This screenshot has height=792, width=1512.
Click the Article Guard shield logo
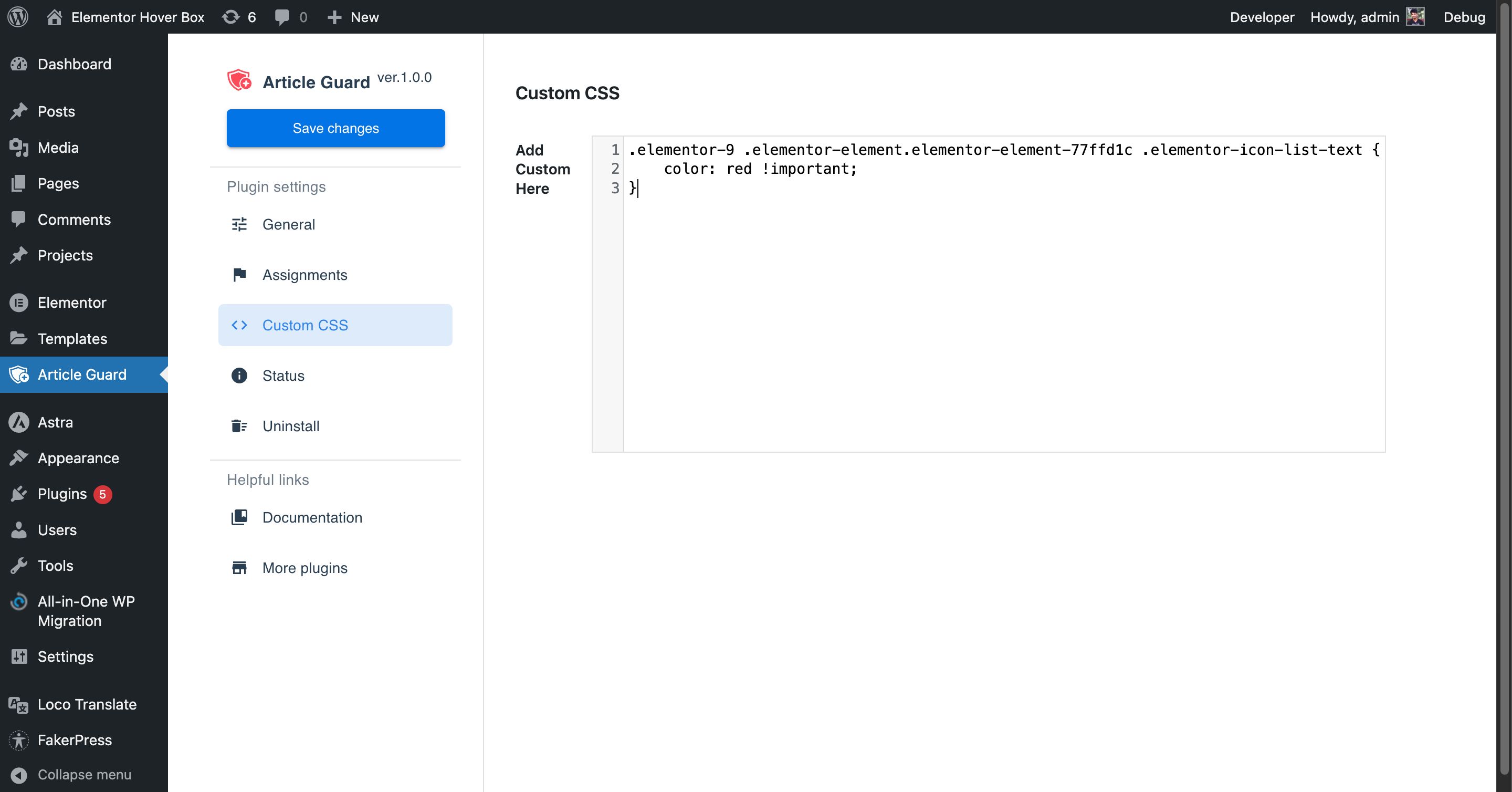click(239, 80)
